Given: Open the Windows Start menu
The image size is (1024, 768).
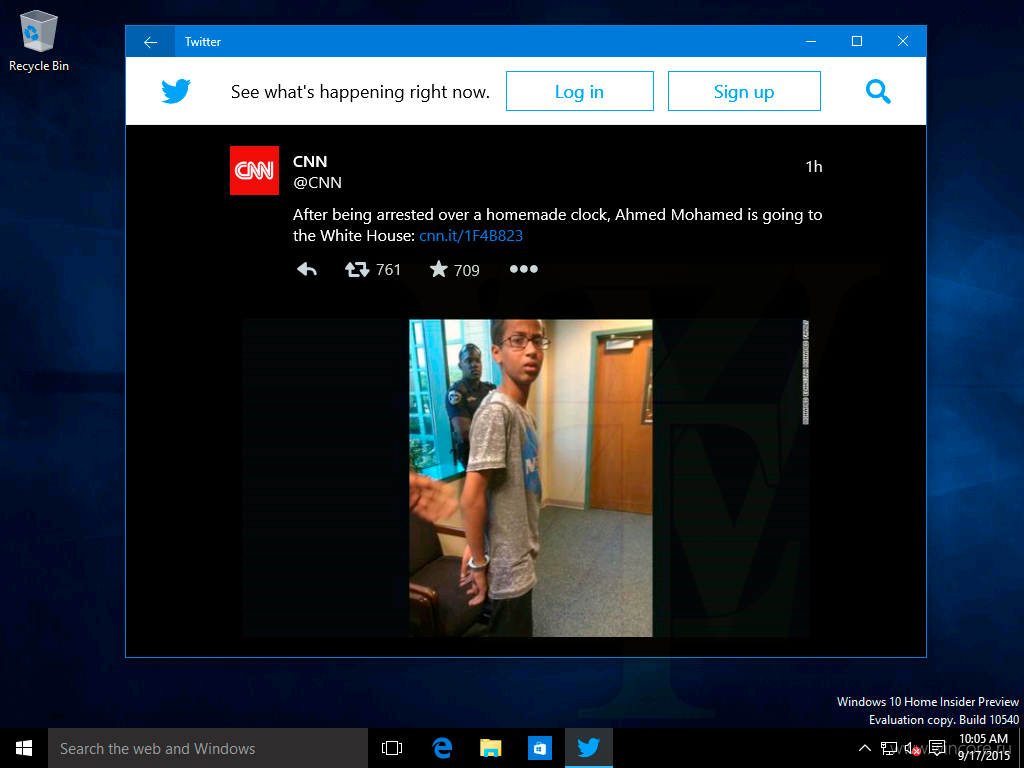Looking at the screenshot, I should [x=24, y=748].
